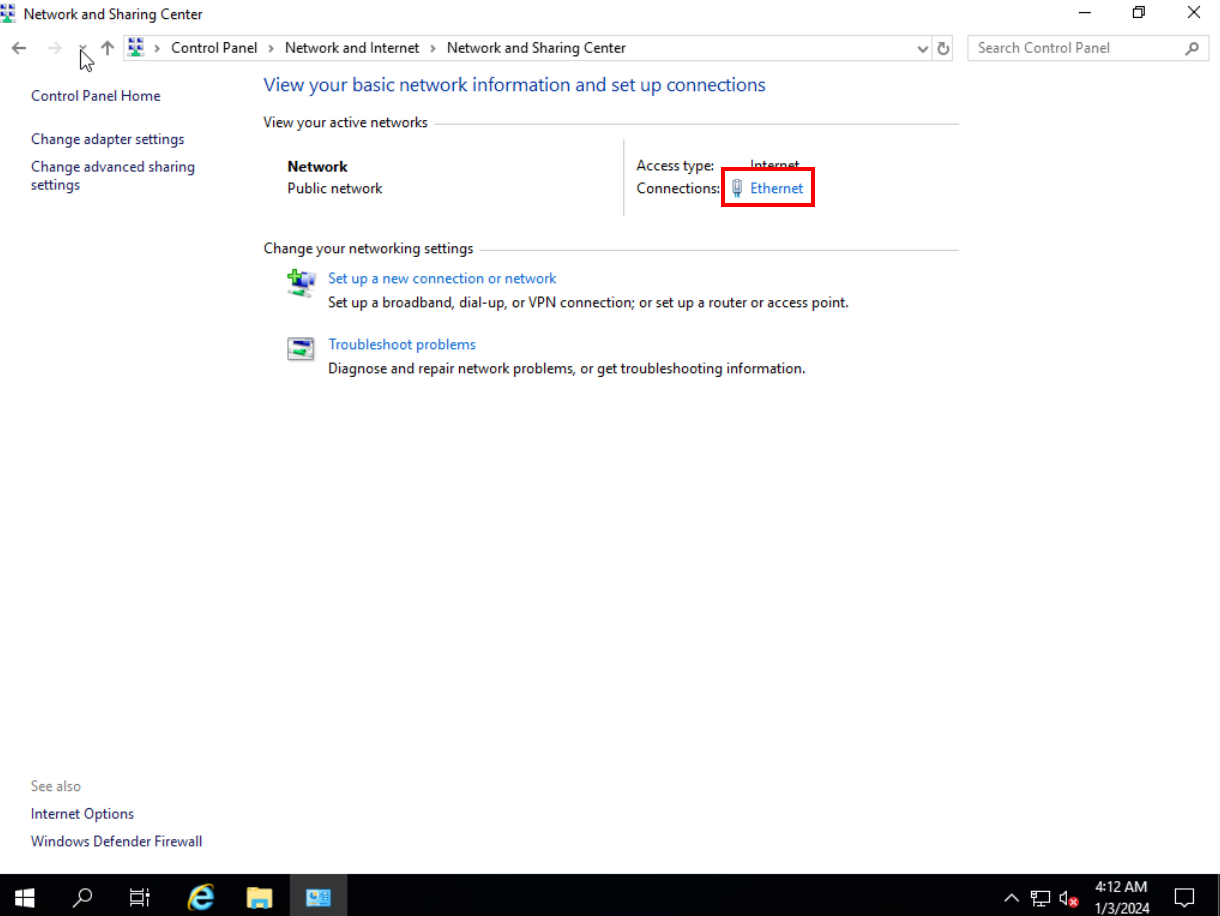The image size is (1220, 916).
Task: Open the Ethernet connection link
Action: pyautogui.click(x=776, y=188)
